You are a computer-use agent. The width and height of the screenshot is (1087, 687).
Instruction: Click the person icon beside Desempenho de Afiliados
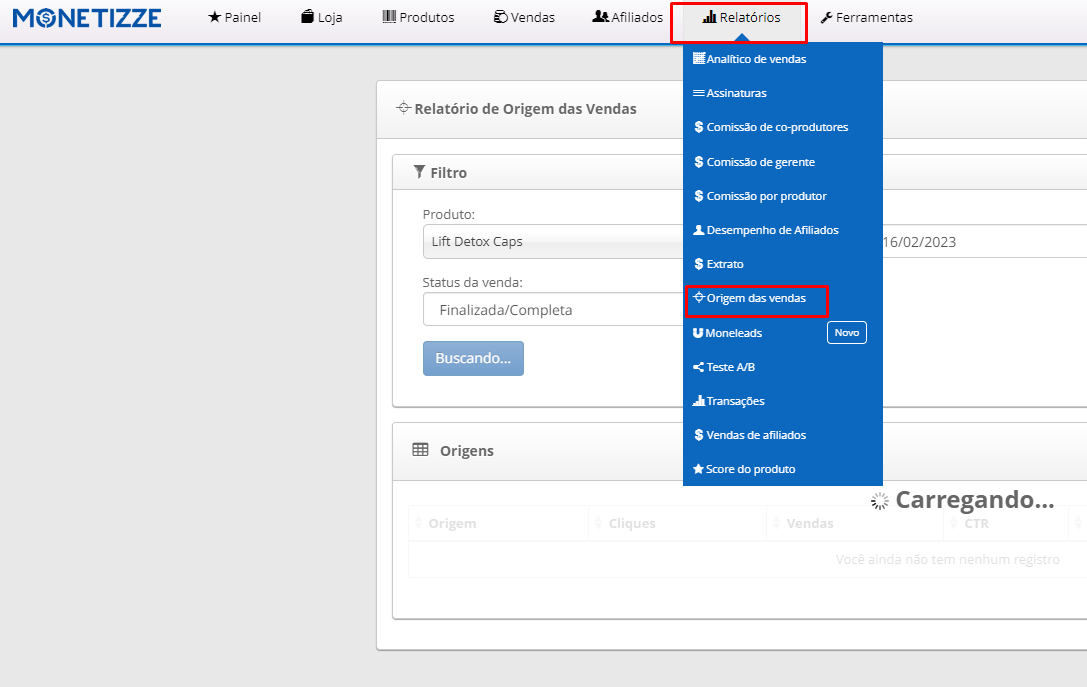click(x=699, y=230)
